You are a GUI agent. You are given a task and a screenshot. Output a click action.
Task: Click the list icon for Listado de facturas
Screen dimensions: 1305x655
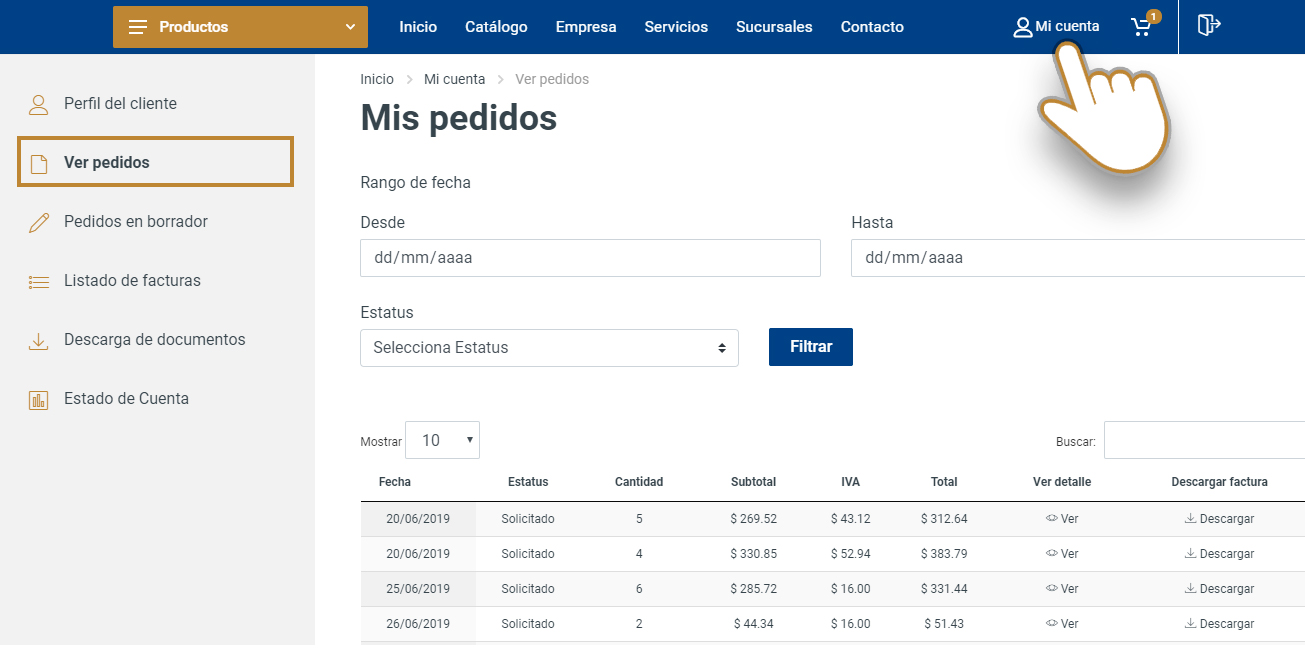(39, 281)
